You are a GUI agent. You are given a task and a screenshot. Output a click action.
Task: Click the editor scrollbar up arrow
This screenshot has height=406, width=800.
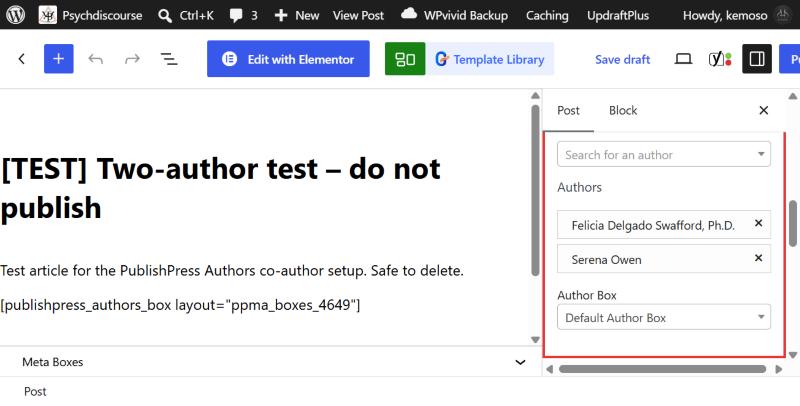coord(535,96)
